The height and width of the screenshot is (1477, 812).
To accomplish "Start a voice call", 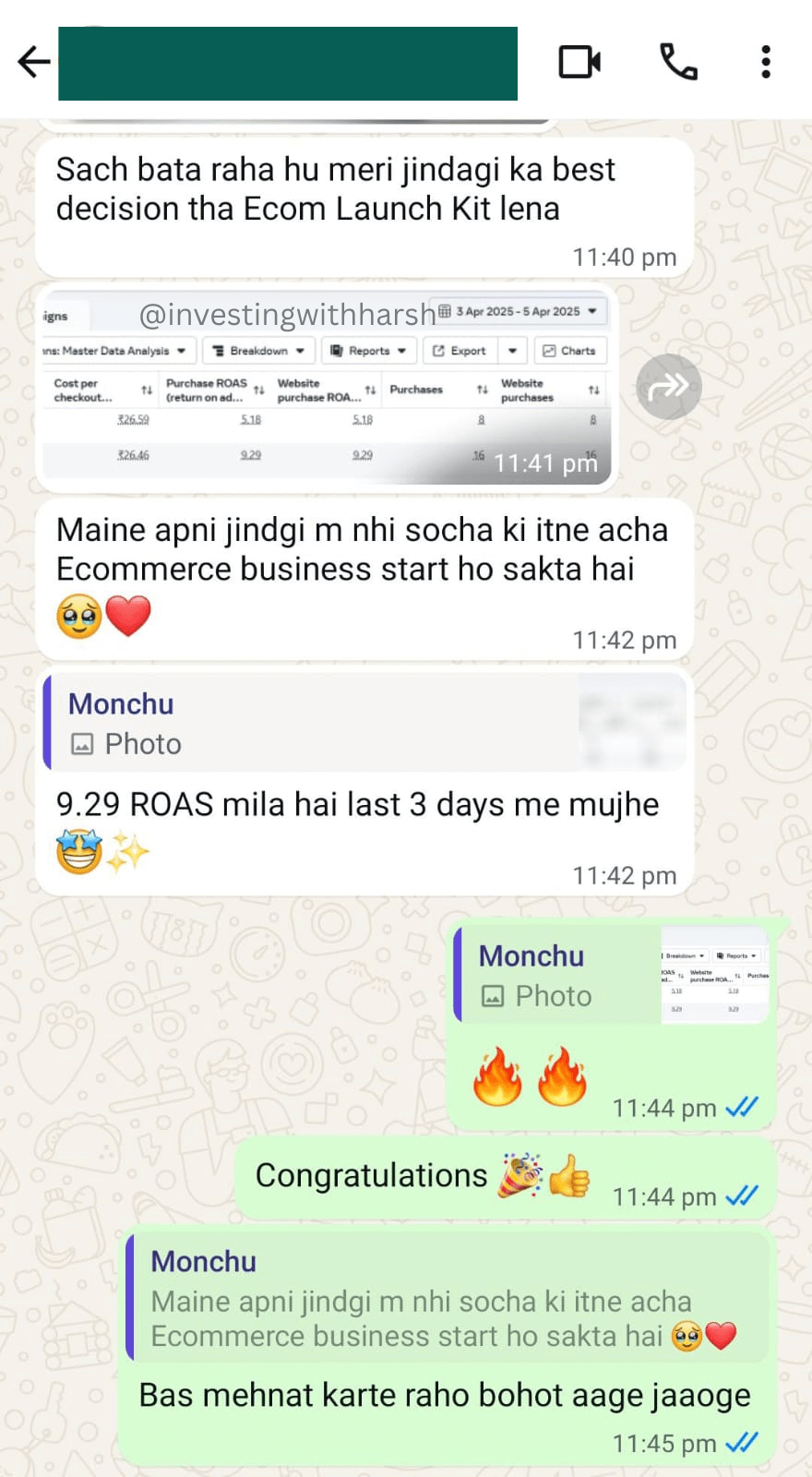I will click(678, 62).
